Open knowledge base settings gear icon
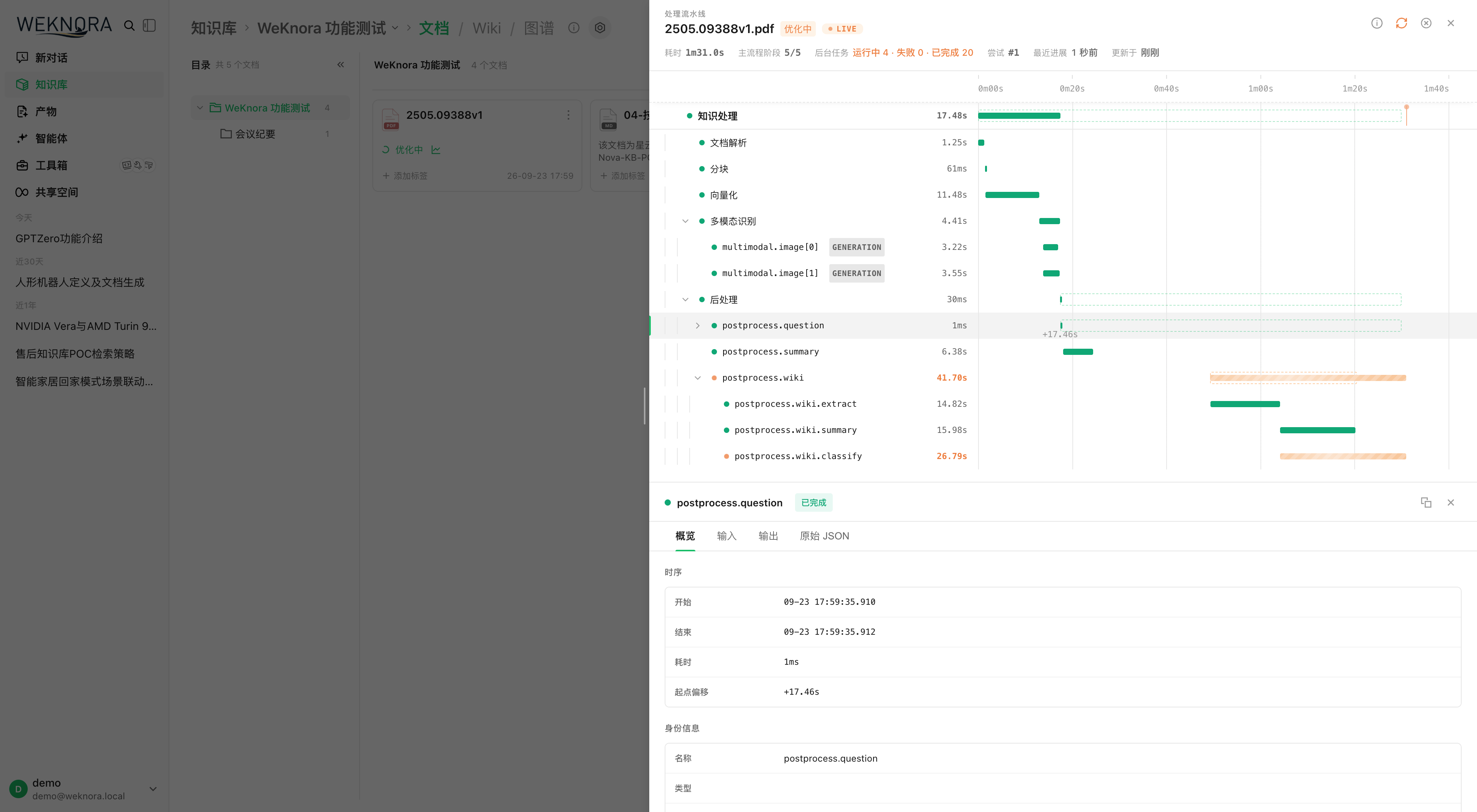The width and height of the screenshot is (1477, 812). pyautogui.click(x=600, y=28)
